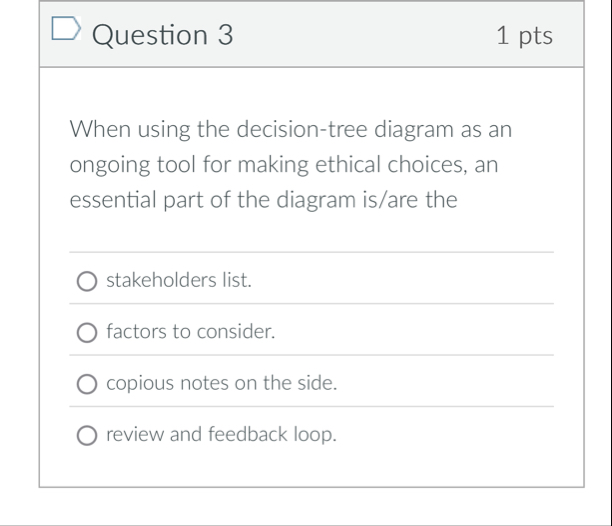The image size is (612, 526).
Task: Click the word 'factors' in second option
Action: pyautogui.click(x=134, y=331)
